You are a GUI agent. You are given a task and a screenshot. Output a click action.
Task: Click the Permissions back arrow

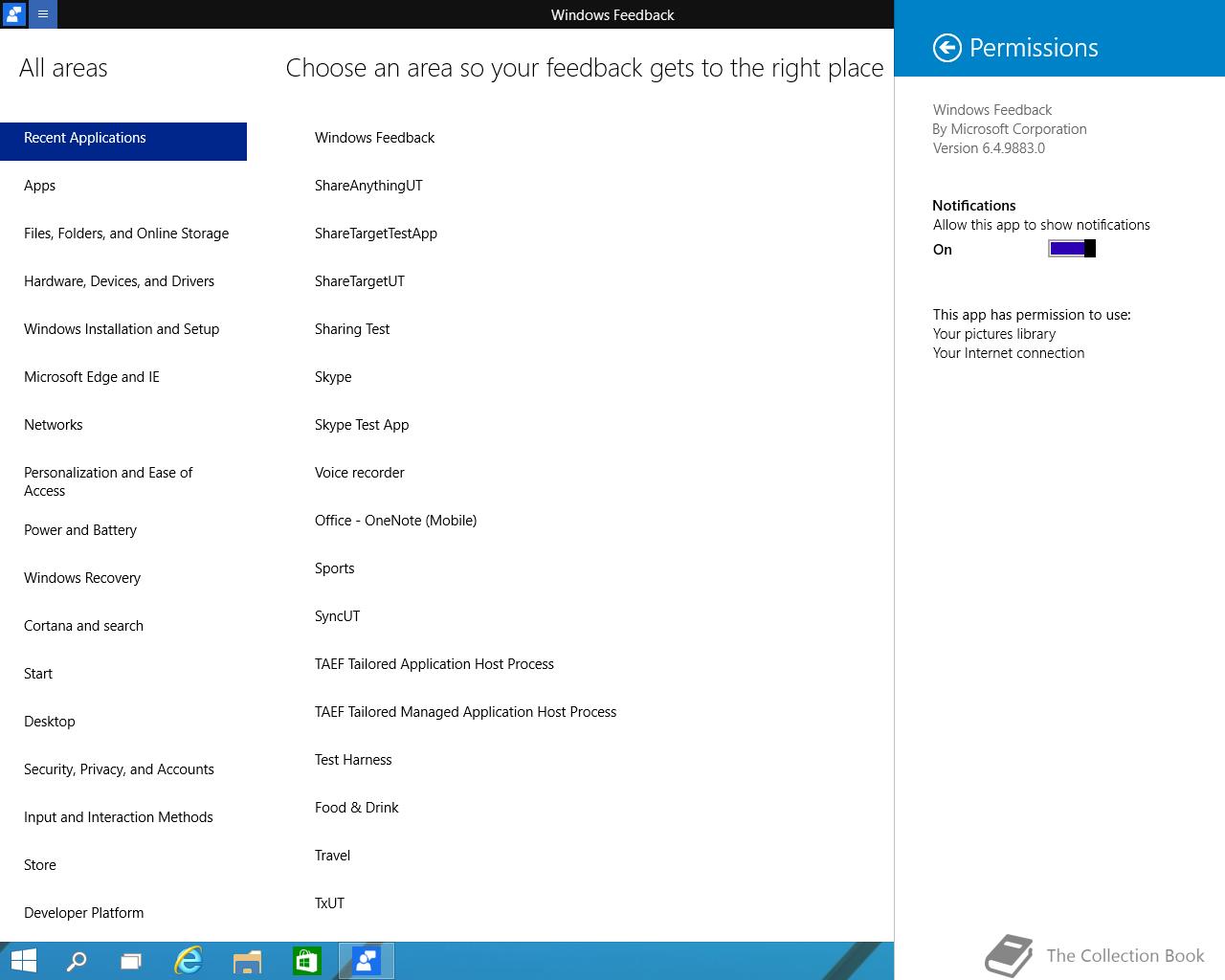(947, 48)
